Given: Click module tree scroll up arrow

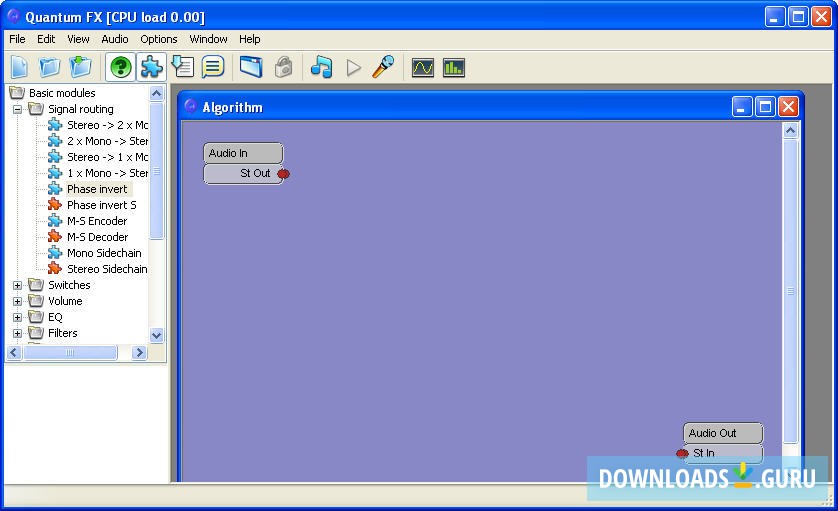Looking at the screenshot, I should (x=157, y=94).
